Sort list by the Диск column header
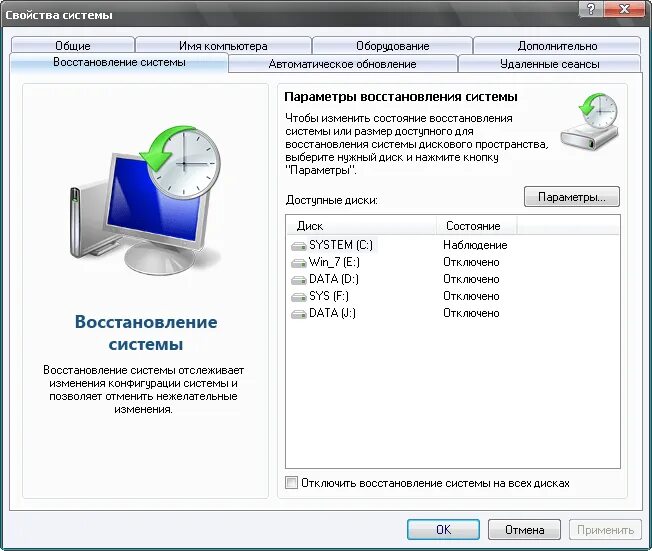Image resolution: width=652 pixels, height=551 pixels. coord(361,226)
